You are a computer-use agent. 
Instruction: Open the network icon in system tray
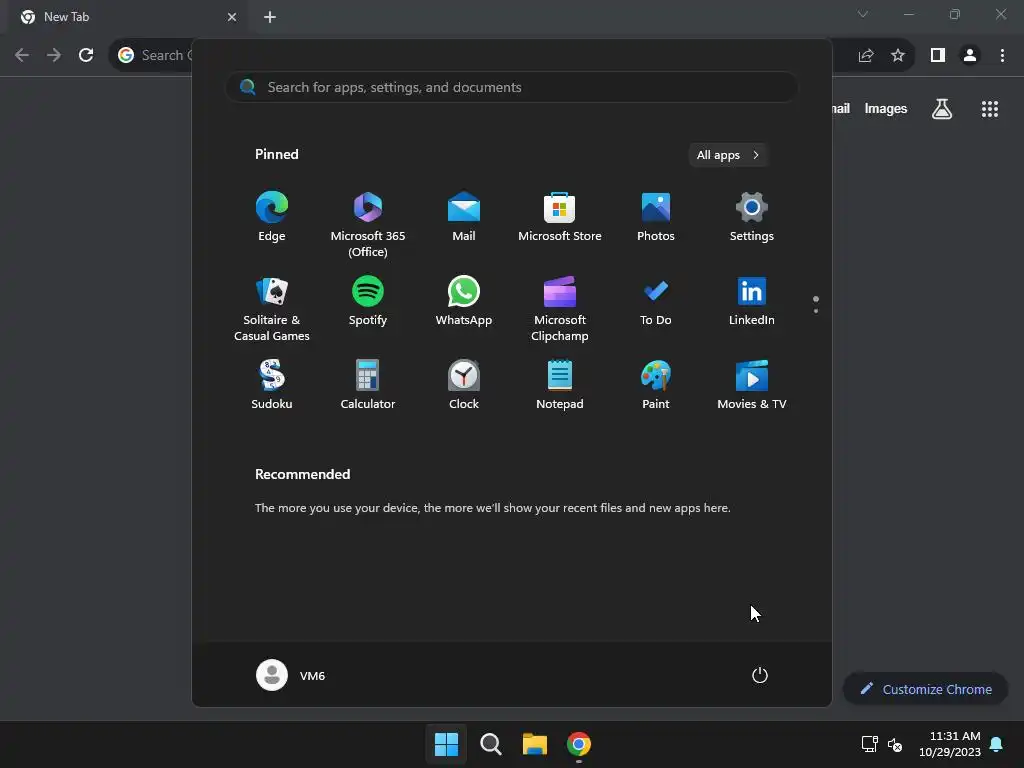869,744
